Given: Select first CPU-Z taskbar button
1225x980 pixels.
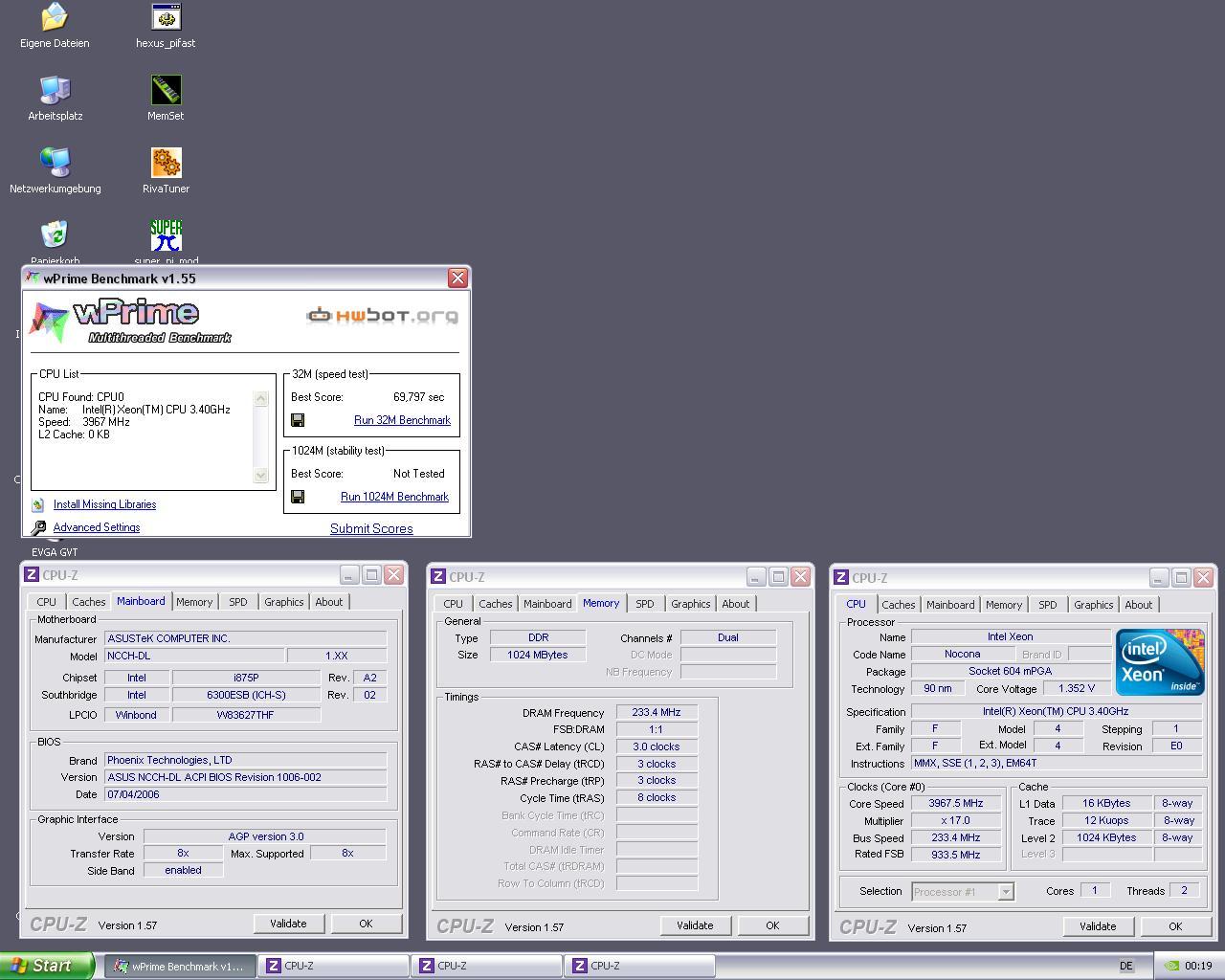Looking at the screenshot, I should pos(334,966).
